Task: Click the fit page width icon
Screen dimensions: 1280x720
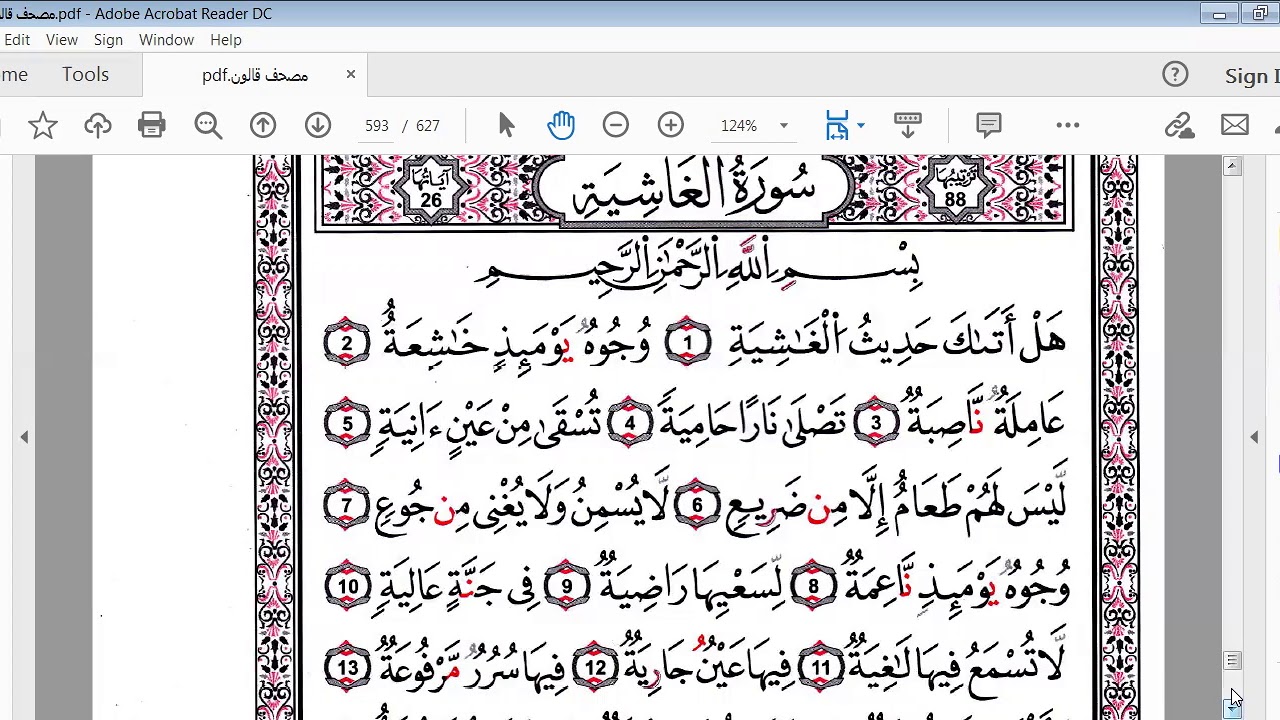Action: pyautogui.click(x=837, y=125)
